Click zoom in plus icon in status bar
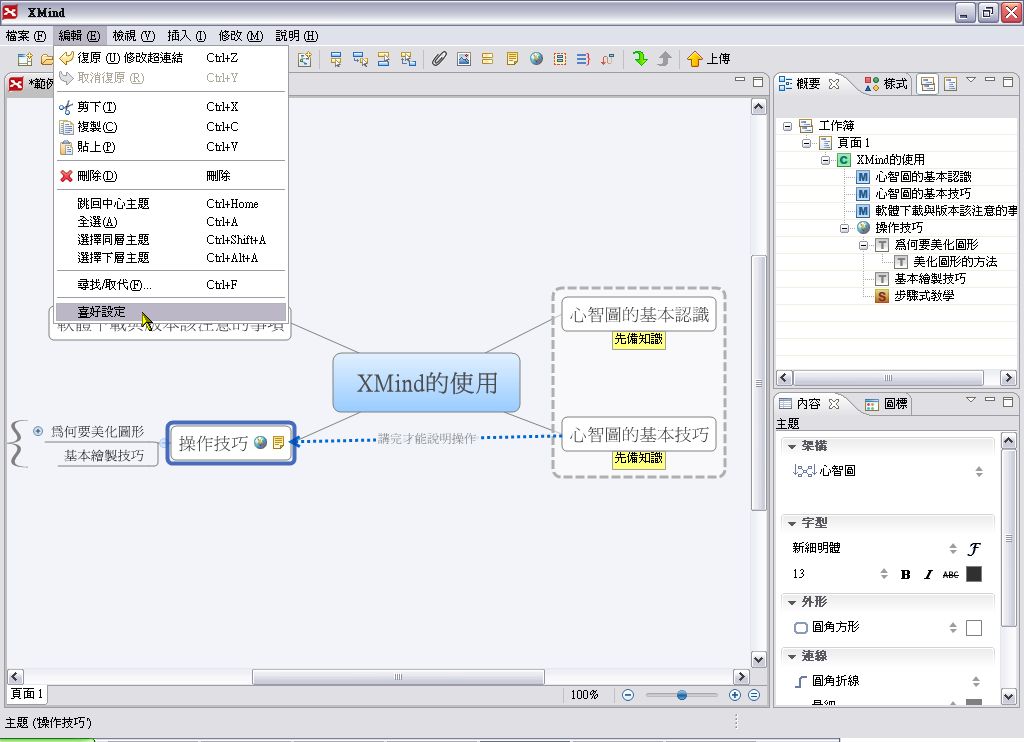The width and height of the screenshot is (1024, 742). [735, 695]
